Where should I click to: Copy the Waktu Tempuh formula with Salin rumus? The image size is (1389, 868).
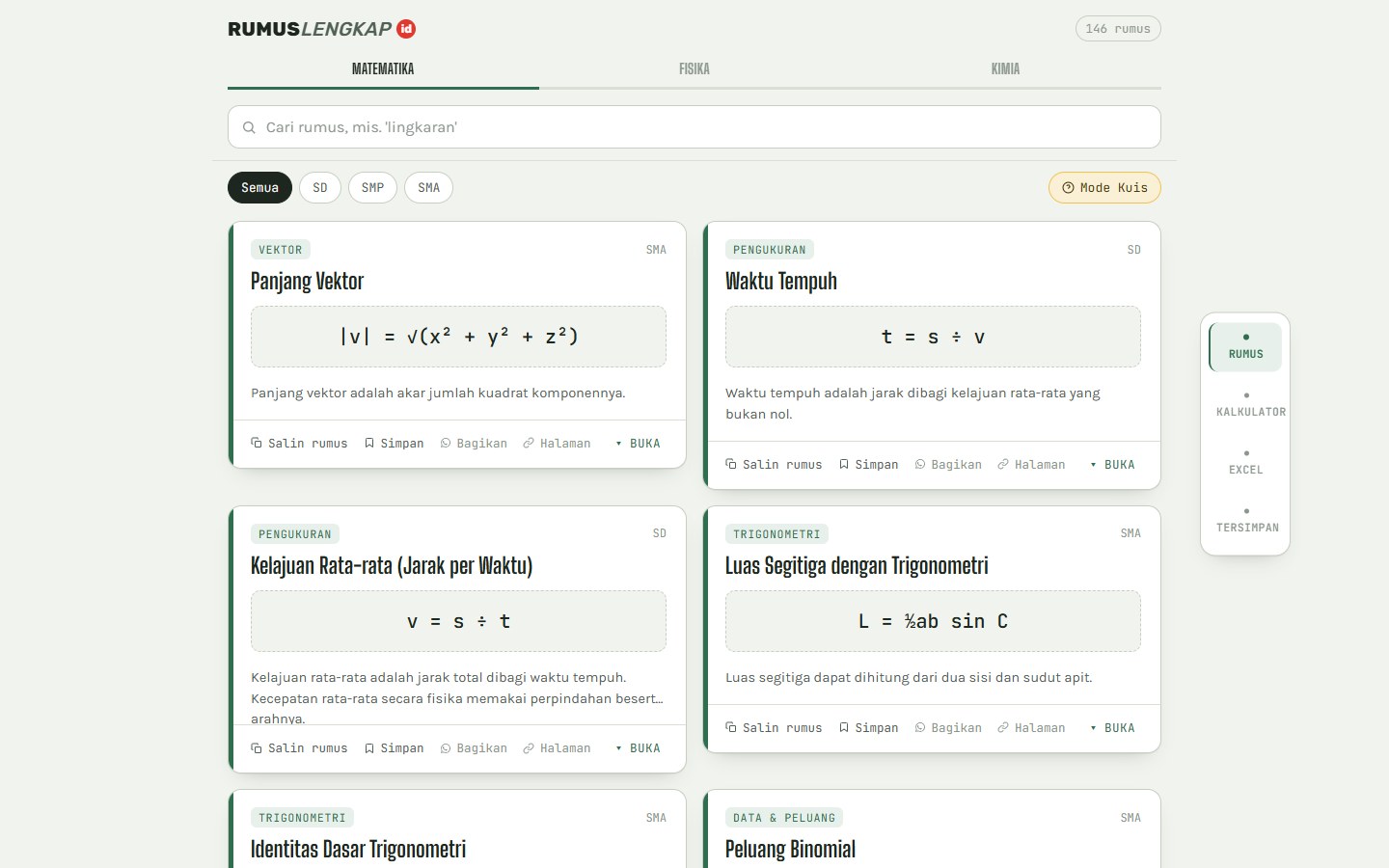(774, 465)
